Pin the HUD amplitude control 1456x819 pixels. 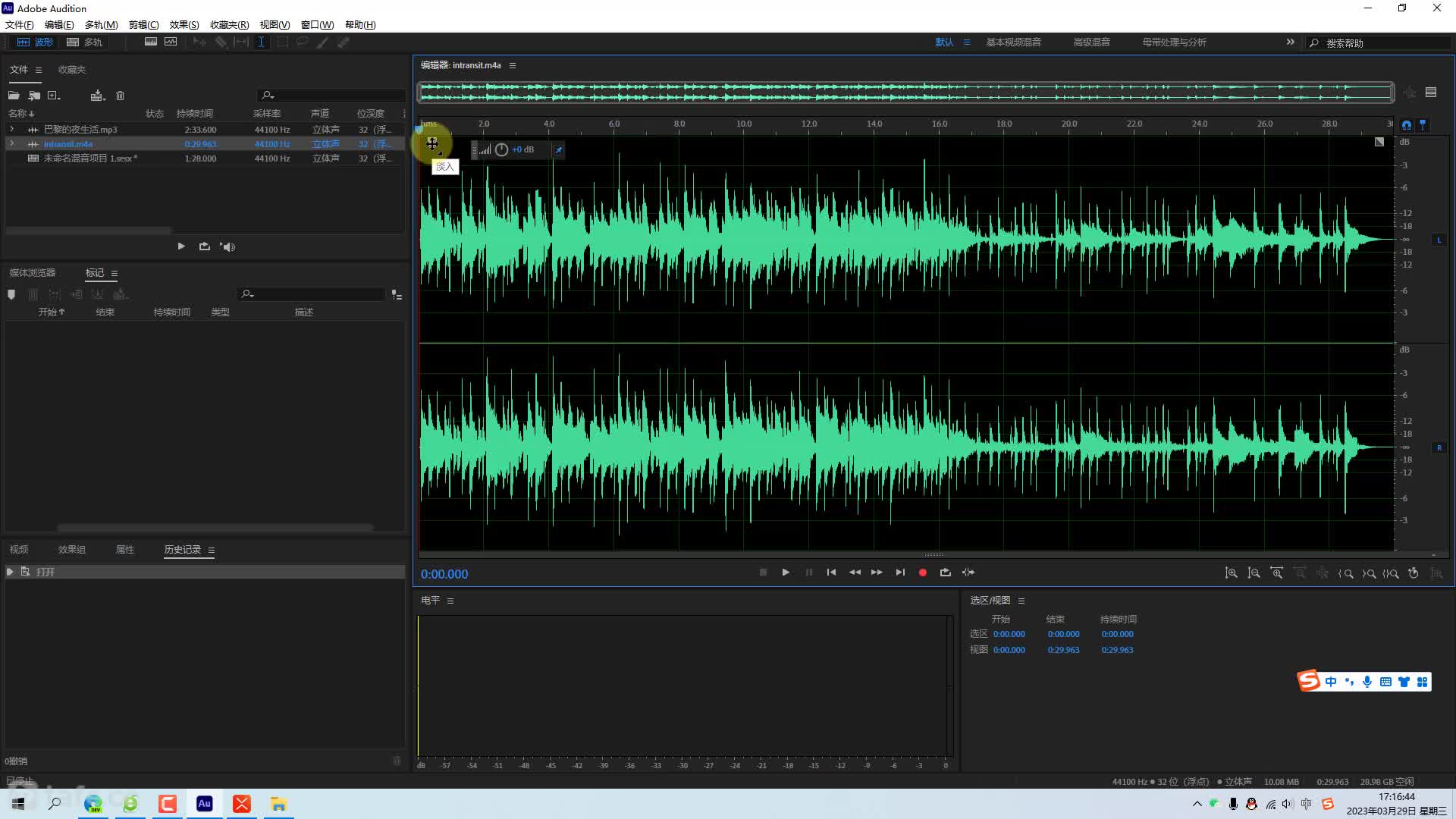click(559, 150)
